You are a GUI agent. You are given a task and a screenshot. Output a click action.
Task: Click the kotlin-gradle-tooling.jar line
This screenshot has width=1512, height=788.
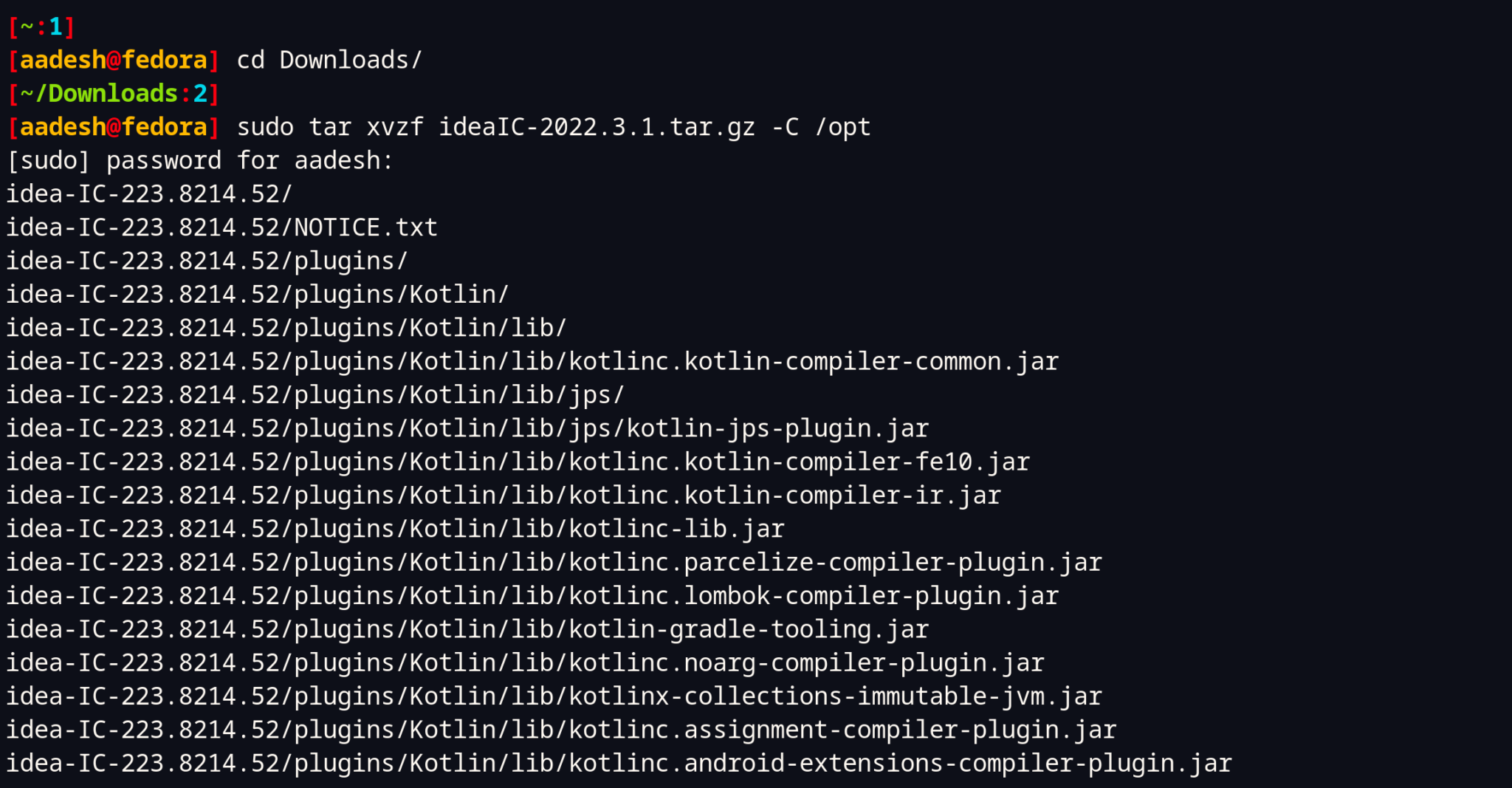[x=467, y=629]
